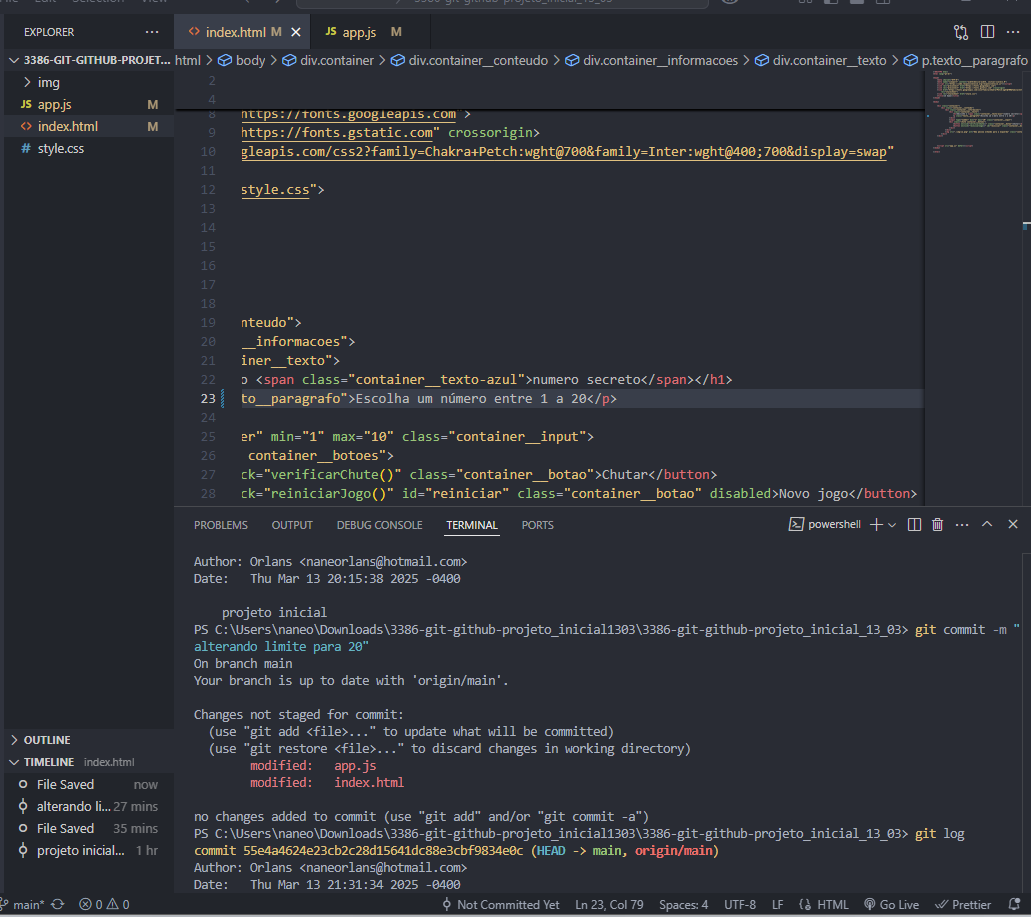Click 'modified: app.js' in terminal output
Screen dimensions: 1031x917
tap(312, 766)
